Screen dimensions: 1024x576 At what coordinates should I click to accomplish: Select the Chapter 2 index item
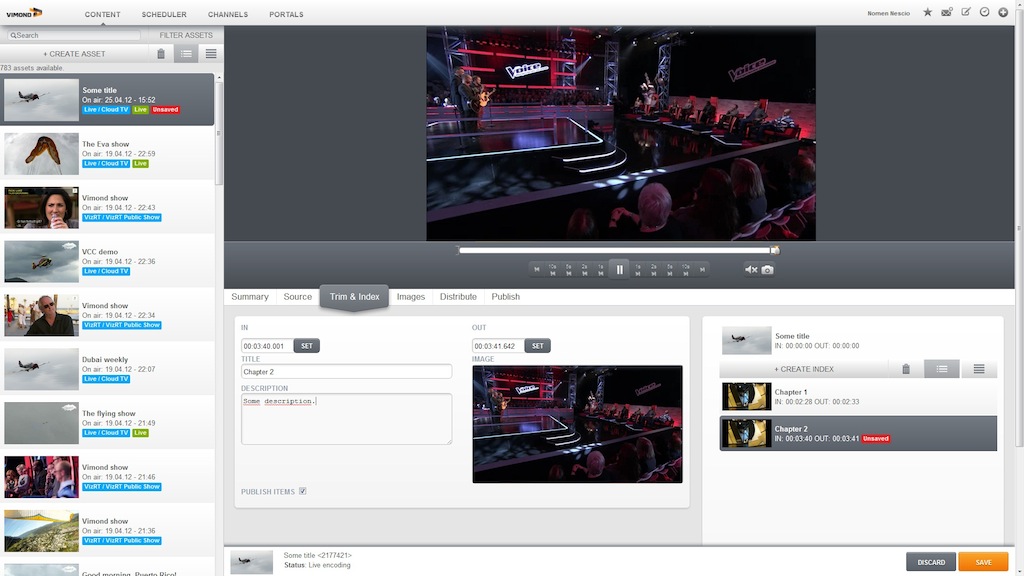(858, 433)
